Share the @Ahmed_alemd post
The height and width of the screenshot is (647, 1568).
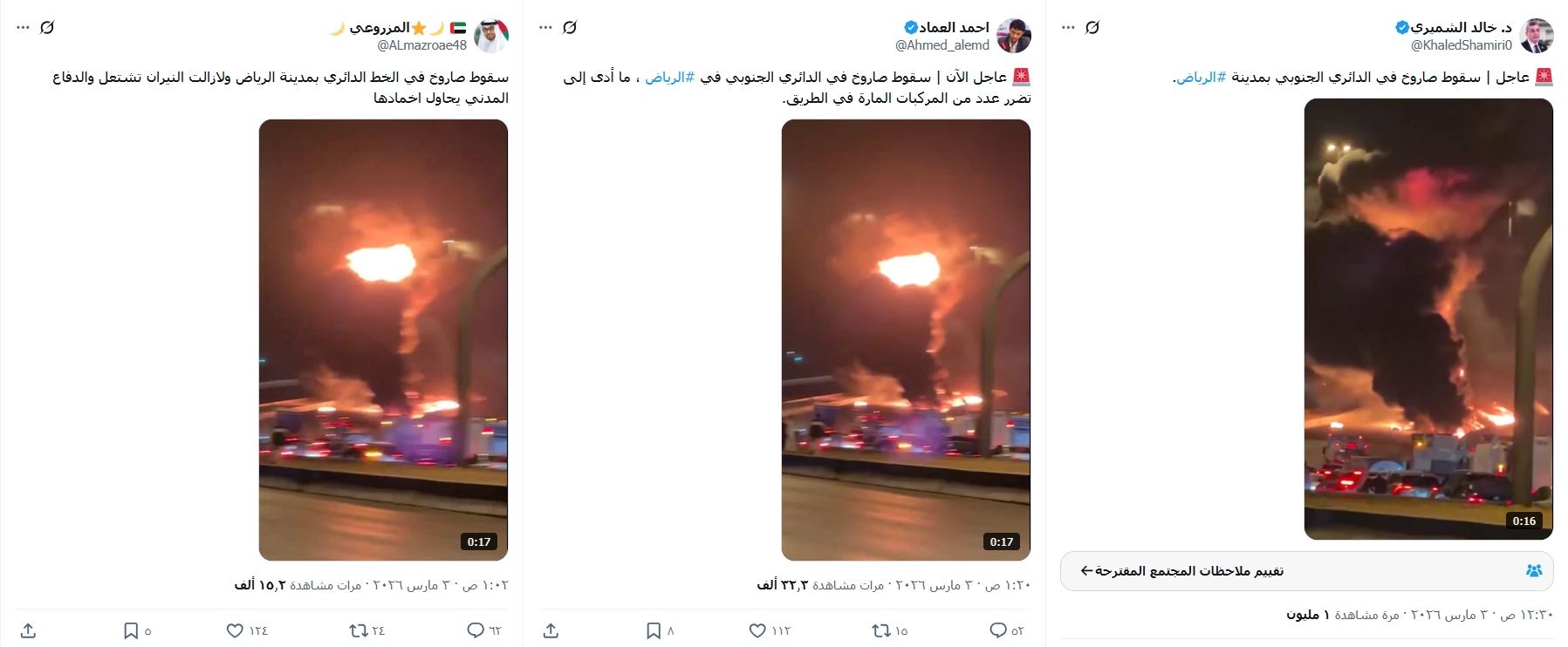(x=551, y=630)
